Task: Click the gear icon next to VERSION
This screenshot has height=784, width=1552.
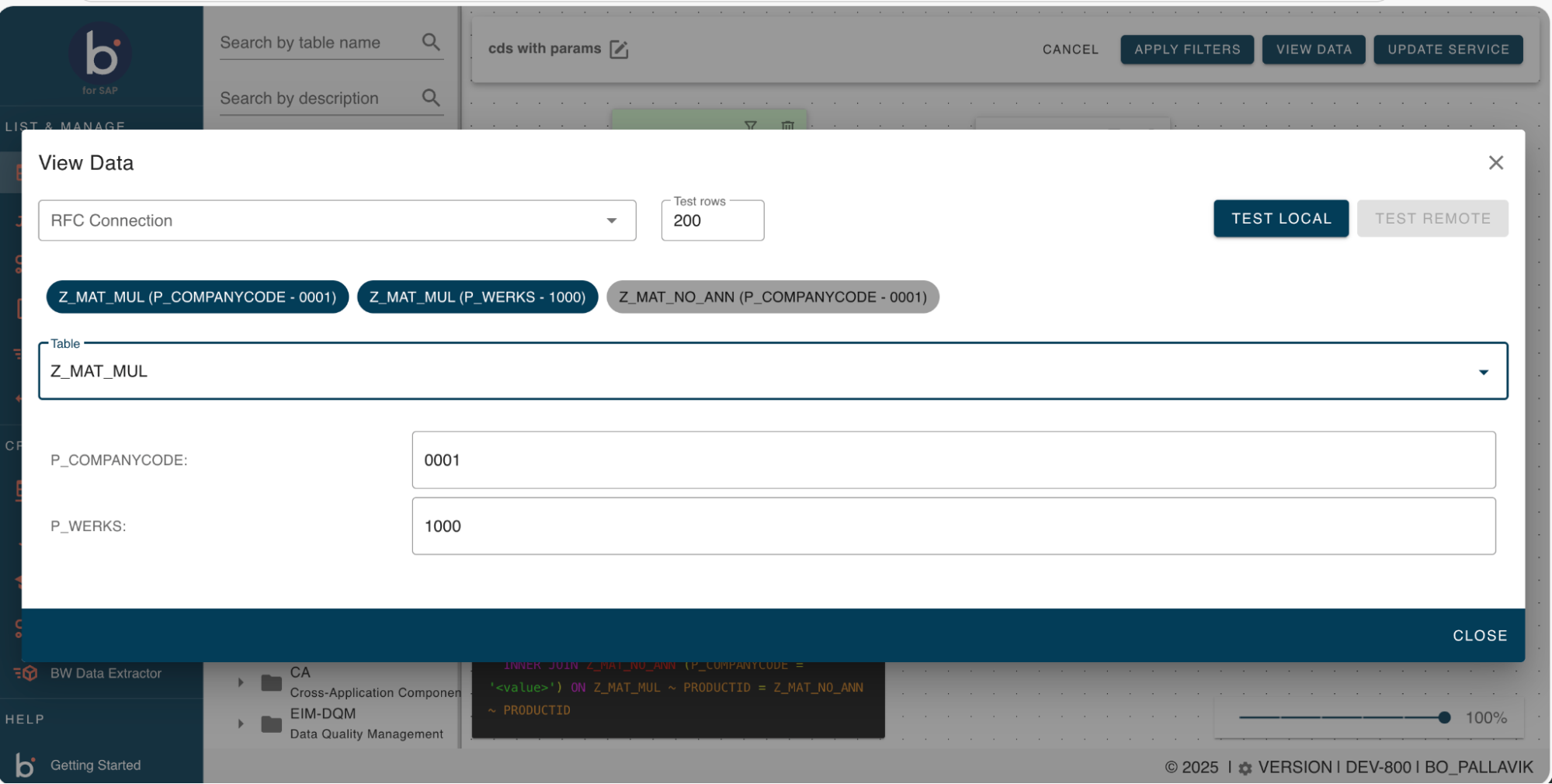Action: 1245,768
